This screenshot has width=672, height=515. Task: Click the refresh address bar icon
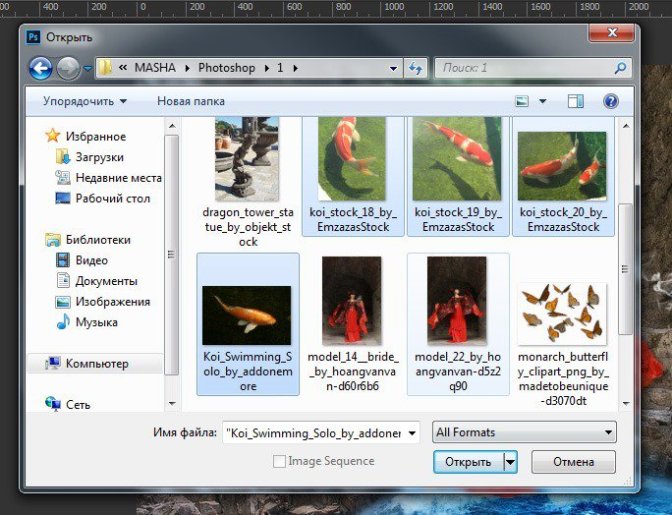pyautogui.click(x=416, y=68)
